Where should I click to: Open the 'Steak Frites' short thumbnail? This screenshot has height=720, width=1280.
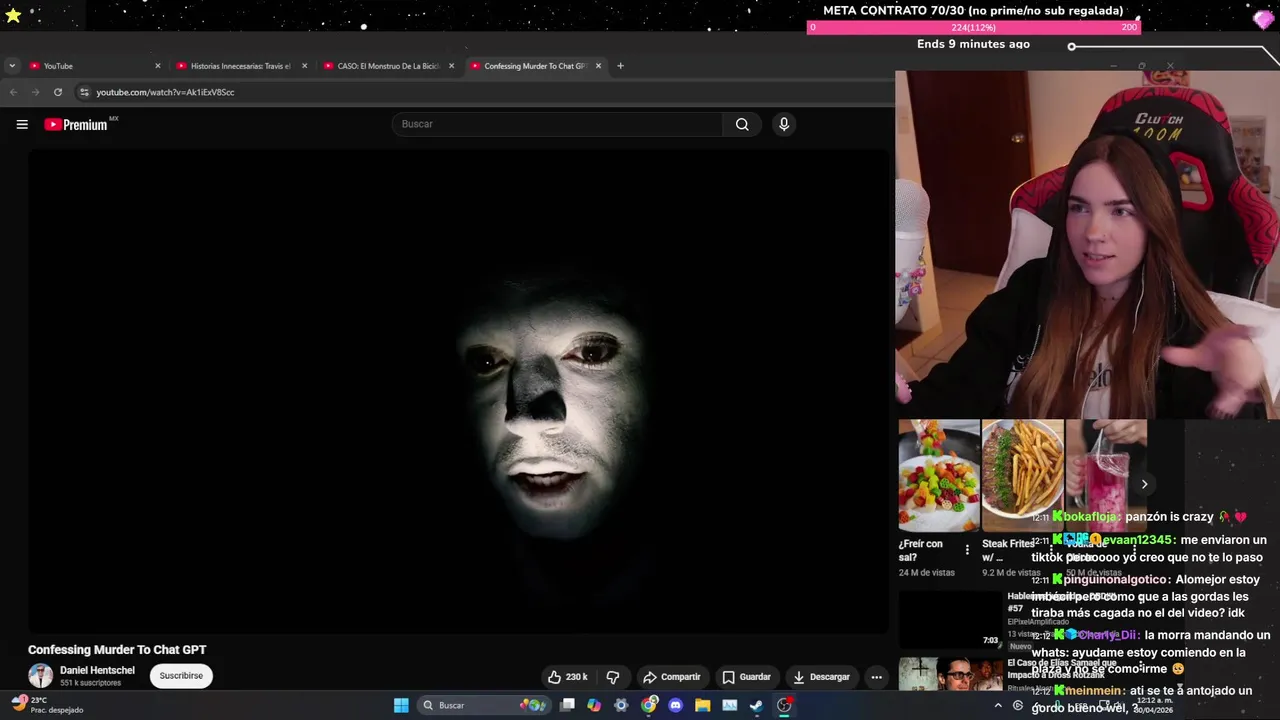coord(1023,475)
